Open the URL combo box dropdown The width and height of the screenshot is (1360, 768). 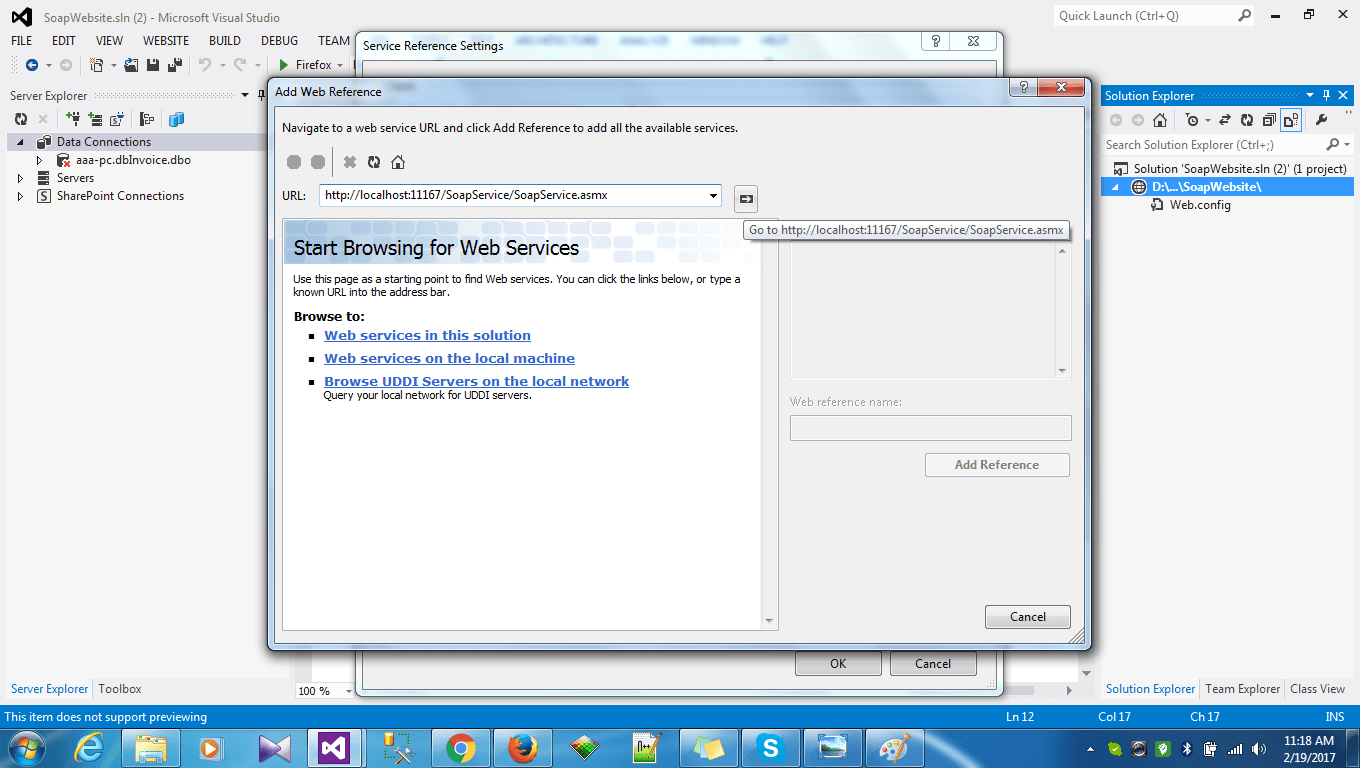coord(713,196)
